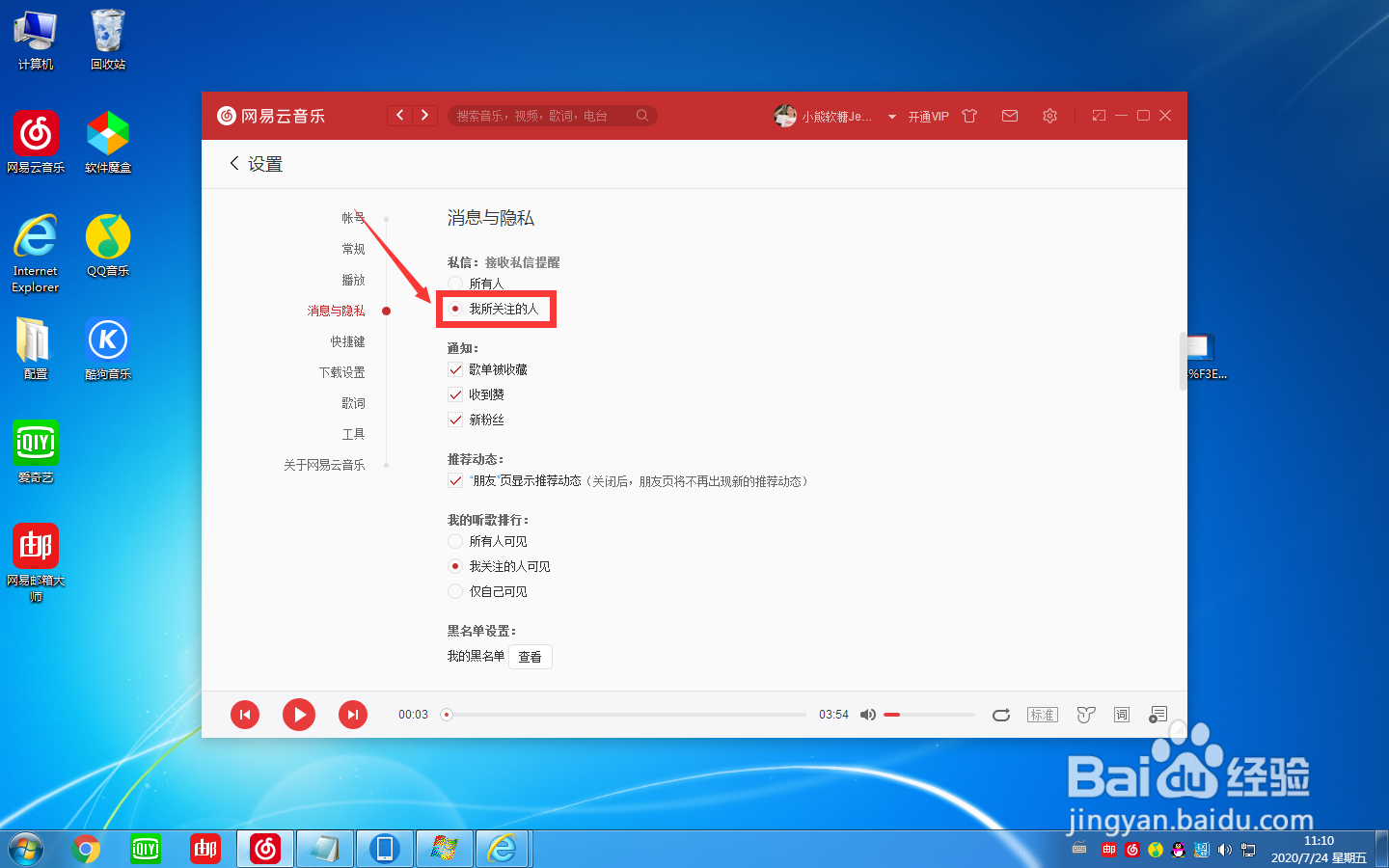Choose 仅自己可见 radio option

455,591
